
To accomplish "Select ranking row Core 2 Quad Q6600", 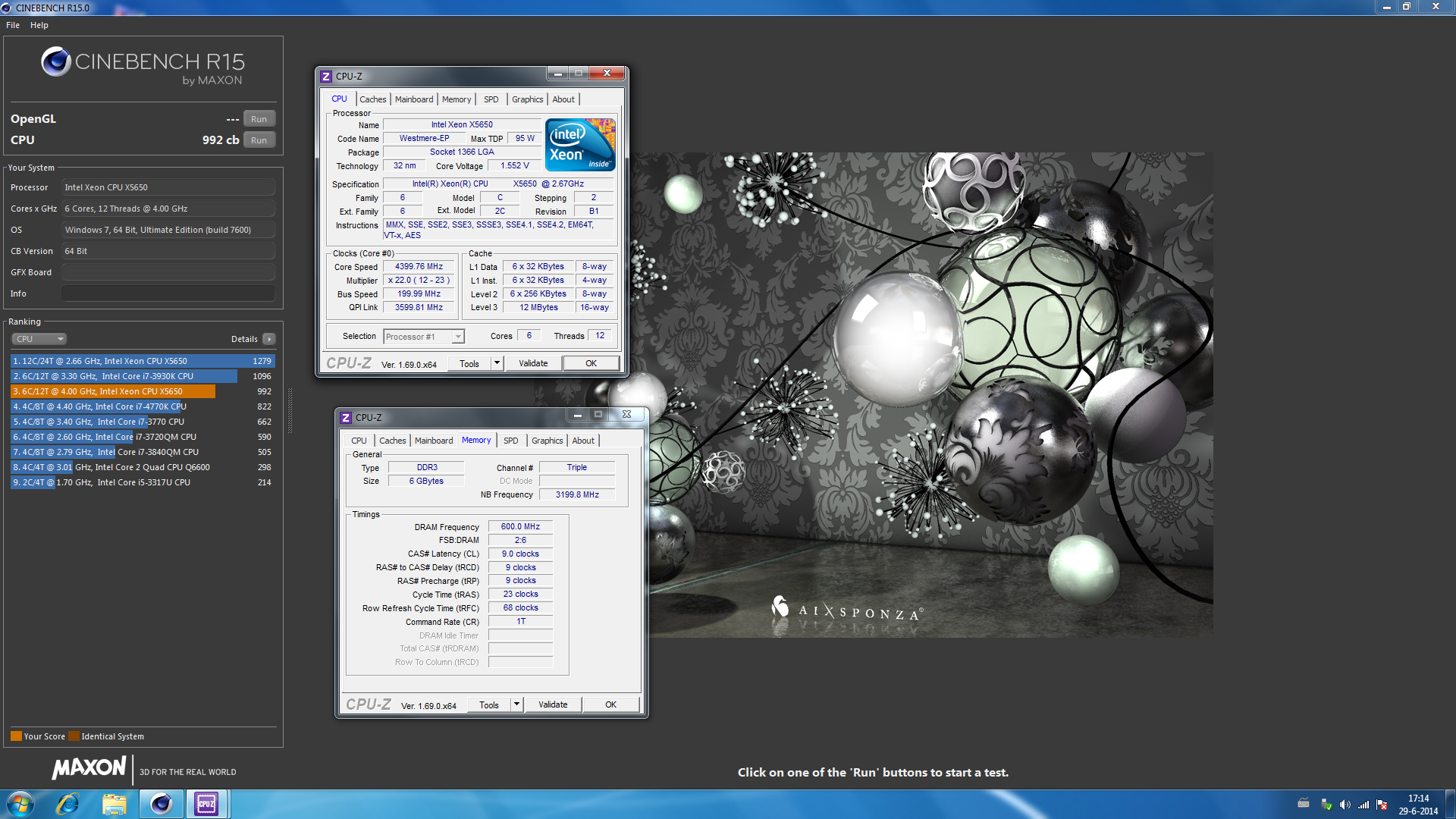I will click(143, 467).
